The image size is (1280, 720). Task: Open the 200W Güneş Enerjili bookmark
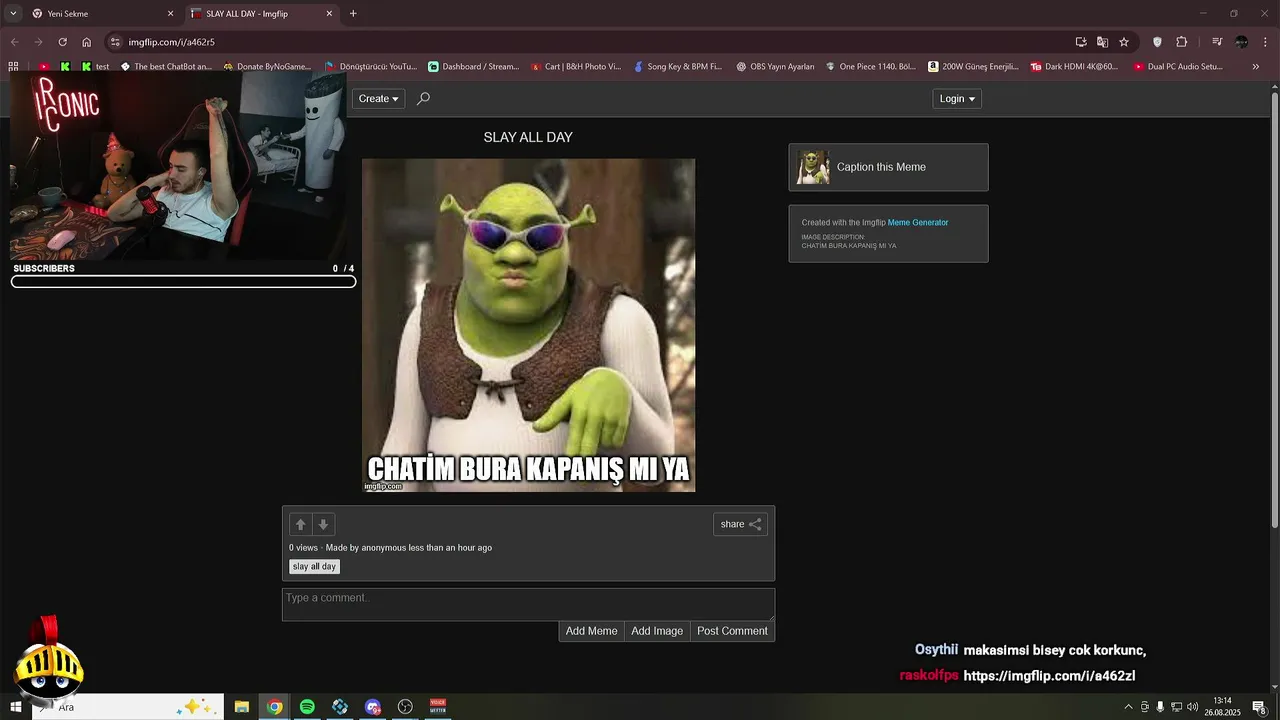point(973,67)
